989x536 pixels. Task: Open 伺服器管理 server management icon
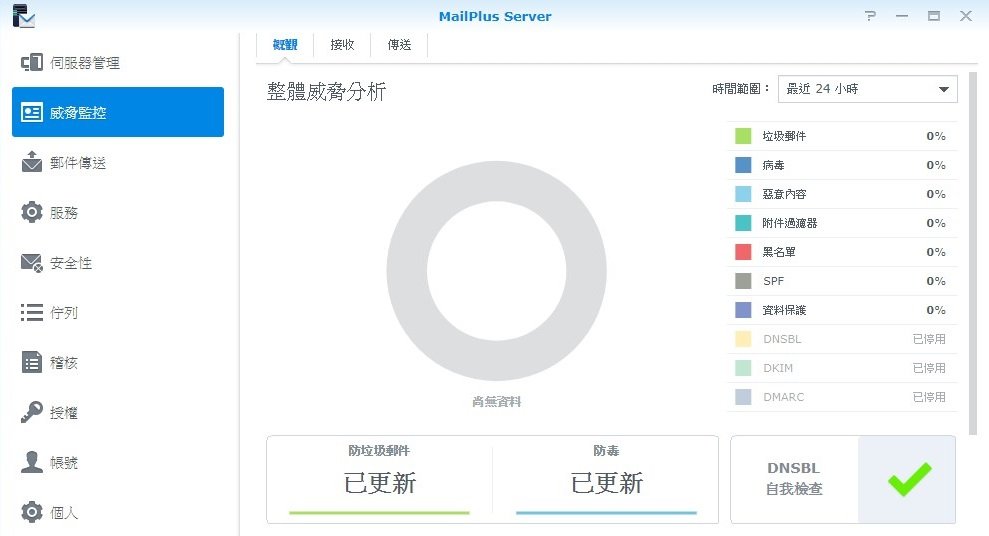(x=32, y=62)
